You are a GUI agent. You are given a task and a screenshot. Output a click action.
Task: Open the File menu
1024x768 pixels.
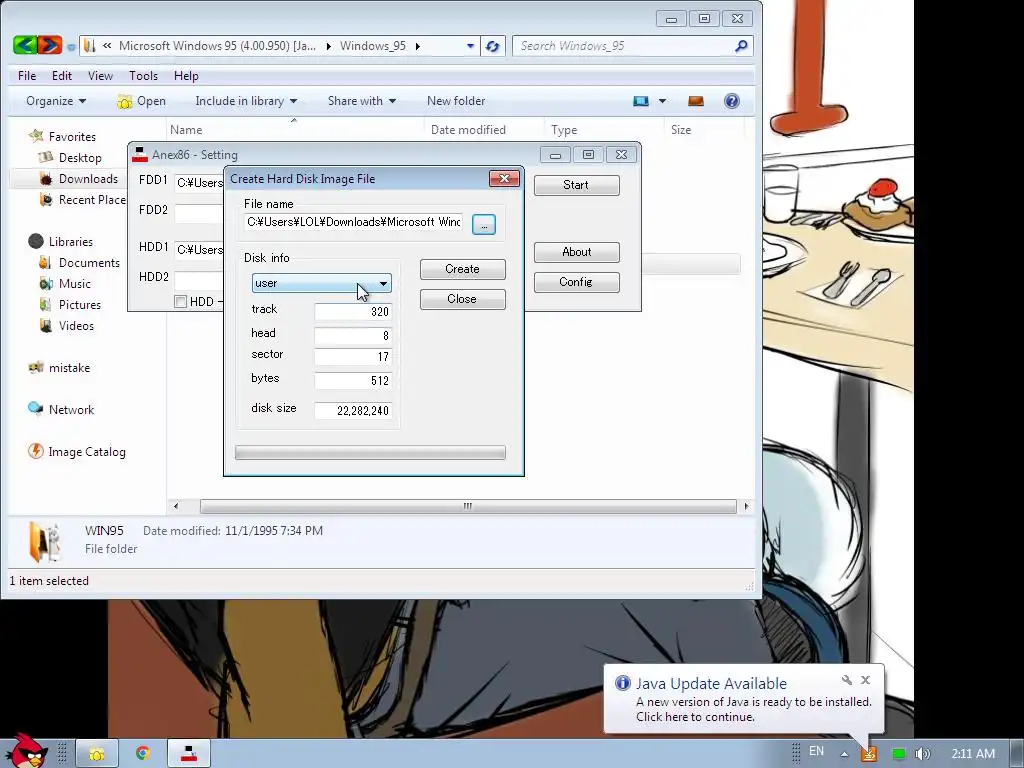pos(27,76)
